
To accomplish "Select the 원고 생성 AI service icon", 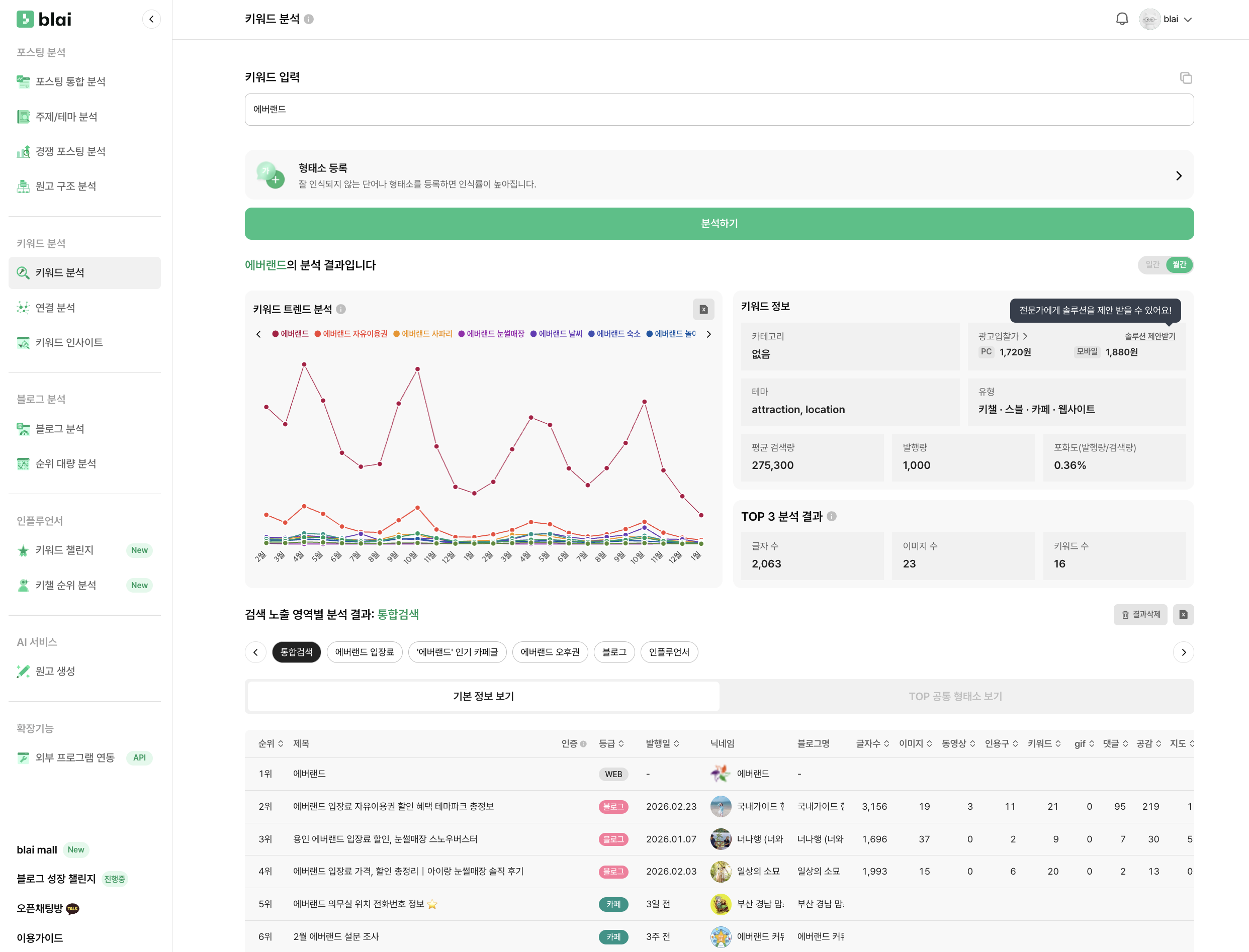I will pos(23,671).
